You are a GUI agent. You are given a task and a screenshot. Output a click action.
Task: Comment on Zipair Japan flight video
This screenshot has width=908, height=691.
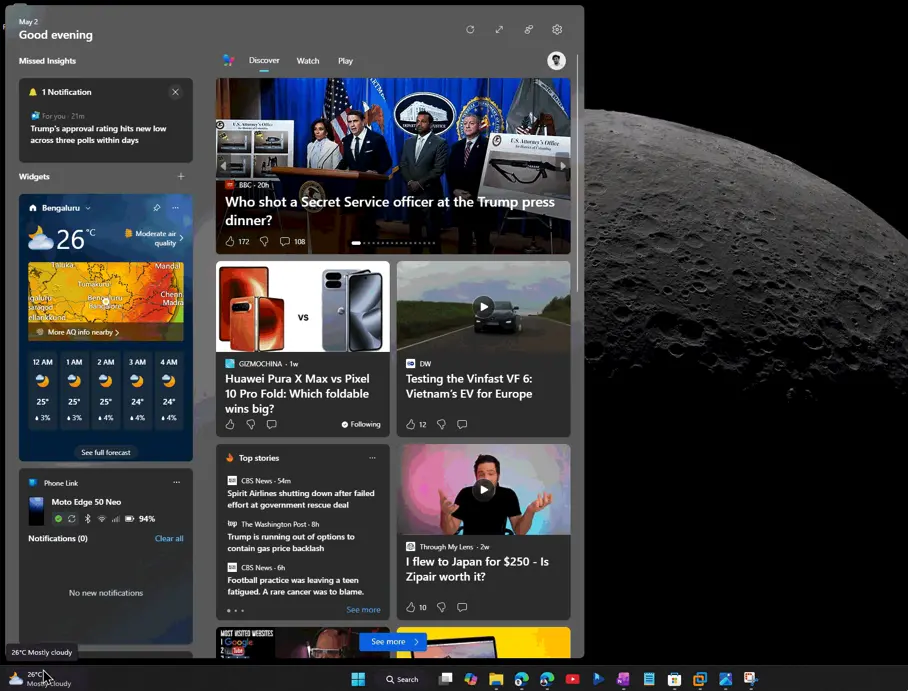462,607
